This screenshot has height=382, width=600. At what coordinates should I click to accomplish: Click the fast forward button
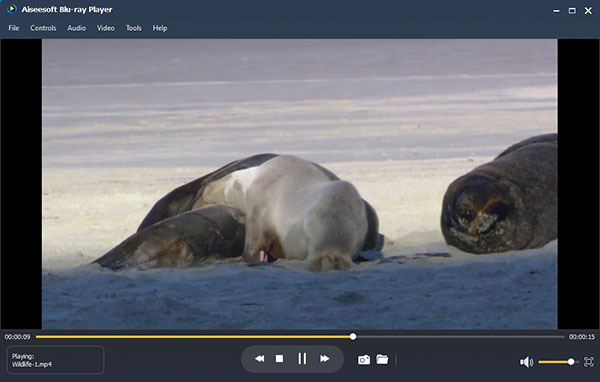pyautogui.click(x=325, y=359)
